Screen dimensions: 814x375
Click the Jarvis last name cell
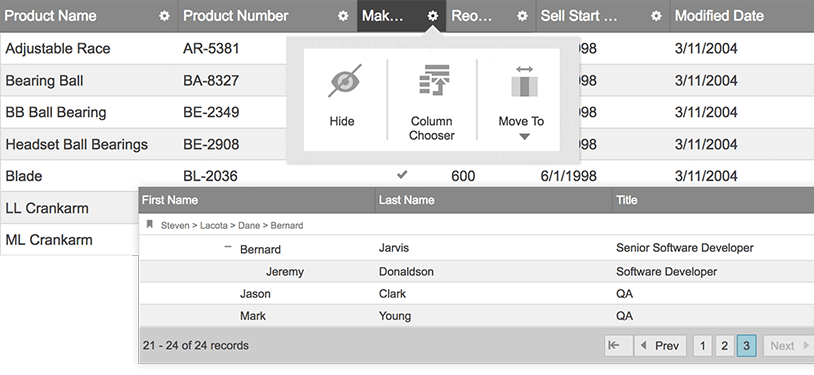point(394,248)
